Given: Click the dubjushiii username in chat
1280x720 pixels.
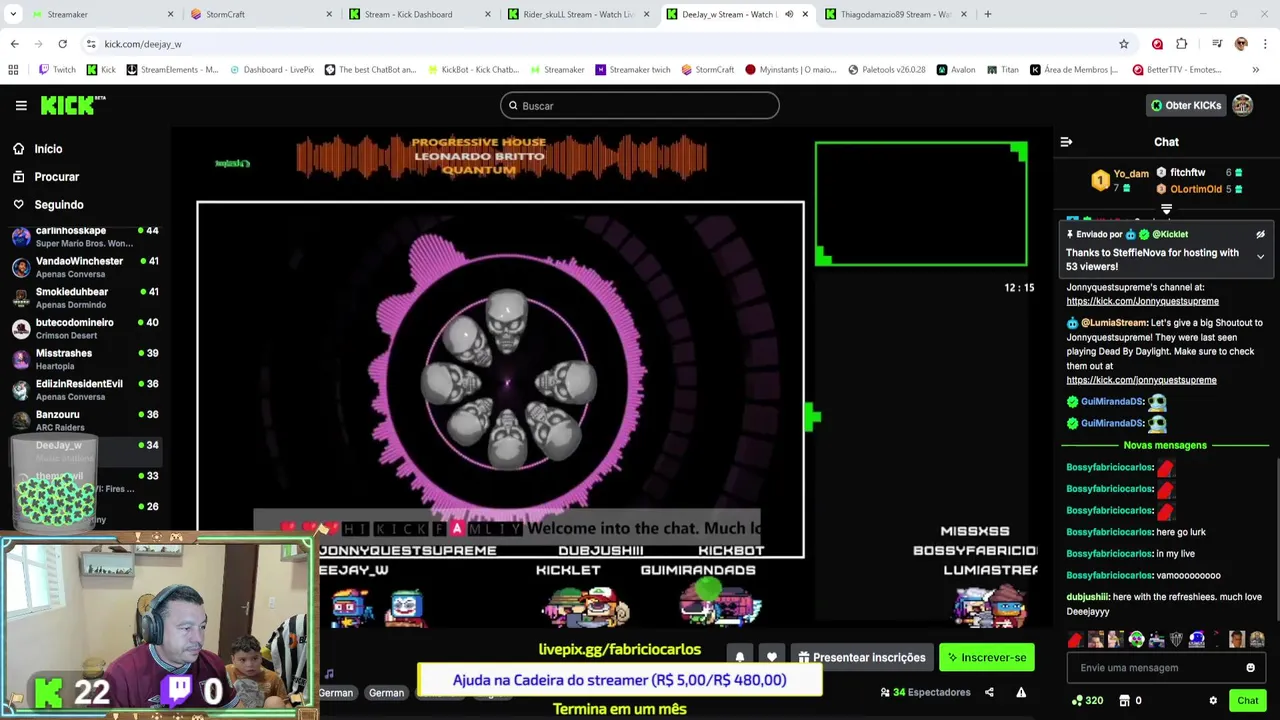Looking at the screenshot, I should point(1088,597).
